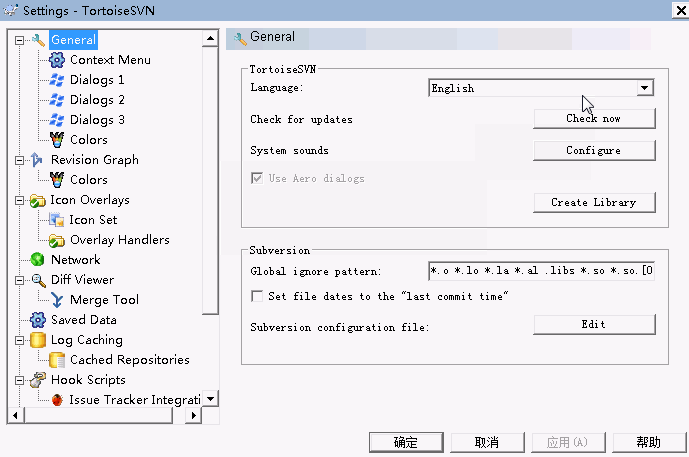Click the Context Menu gear icon
Viewport: 689px width, 457px height.
pyautogui.click(x=57, y=60)
